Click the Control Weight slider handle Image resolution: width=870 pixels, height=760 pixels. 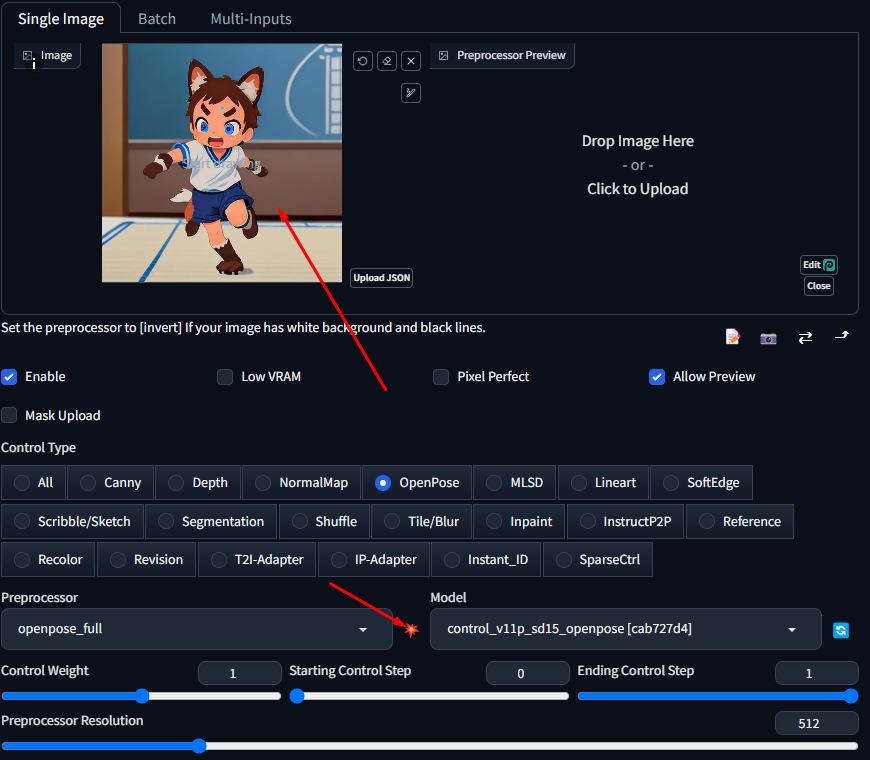142,696
